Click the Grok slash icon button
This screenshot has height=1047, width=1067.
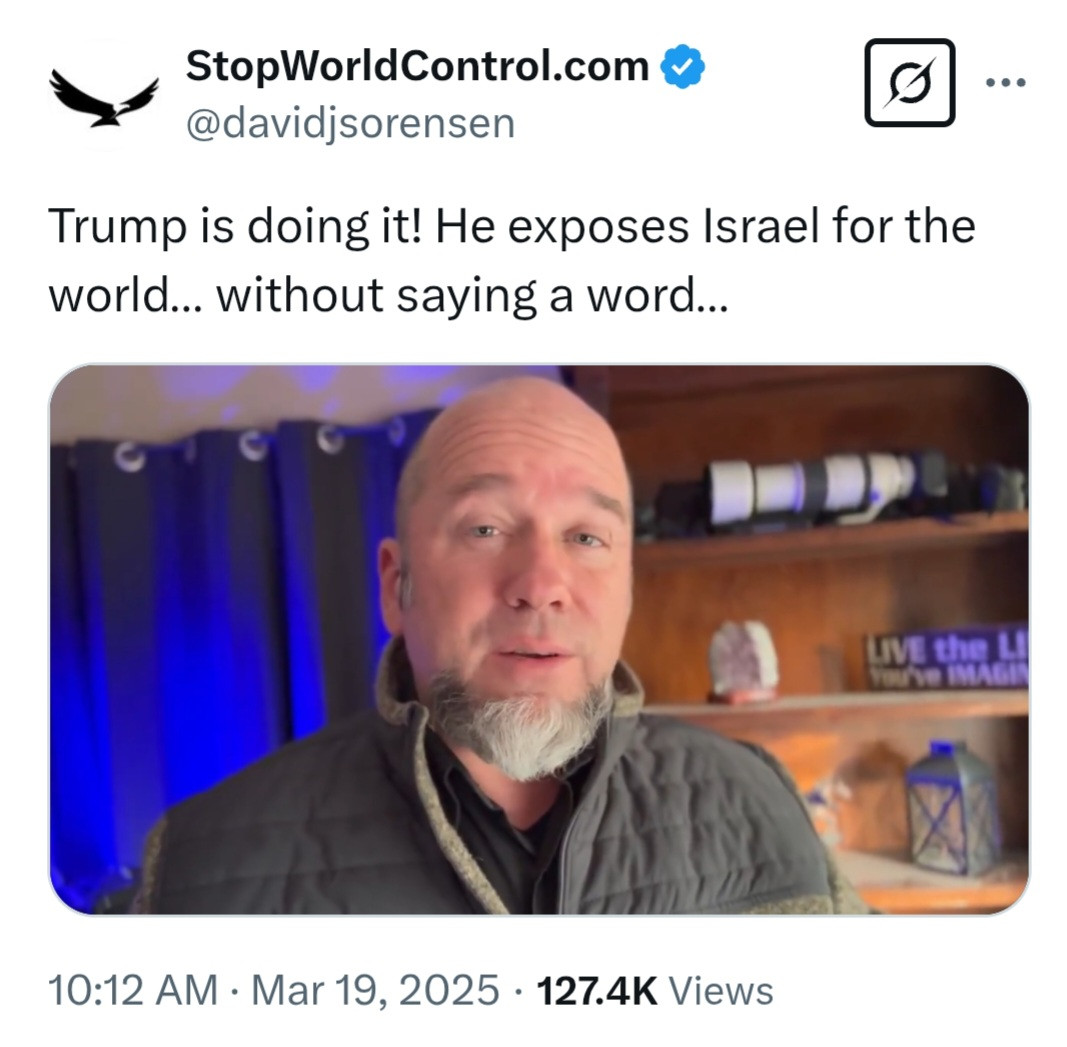(x=910, y=83)
